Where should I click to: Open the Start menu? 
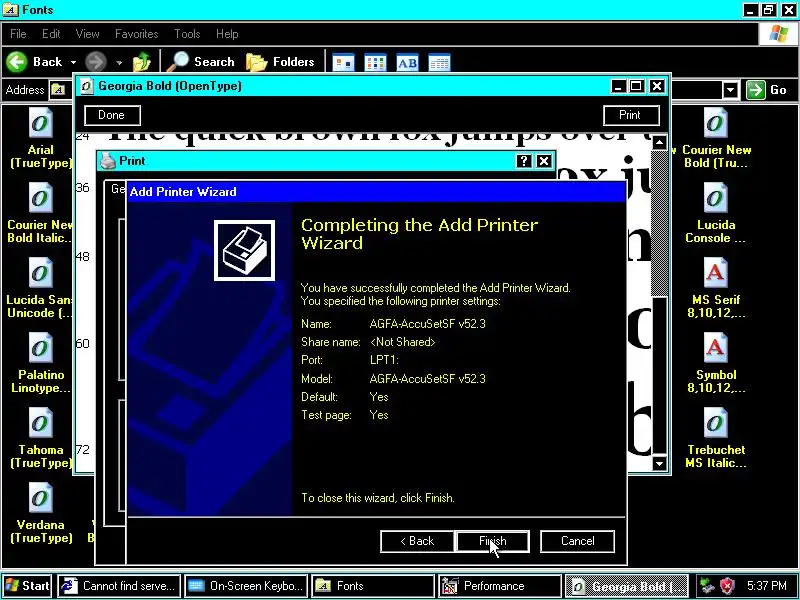click(28, 586)
